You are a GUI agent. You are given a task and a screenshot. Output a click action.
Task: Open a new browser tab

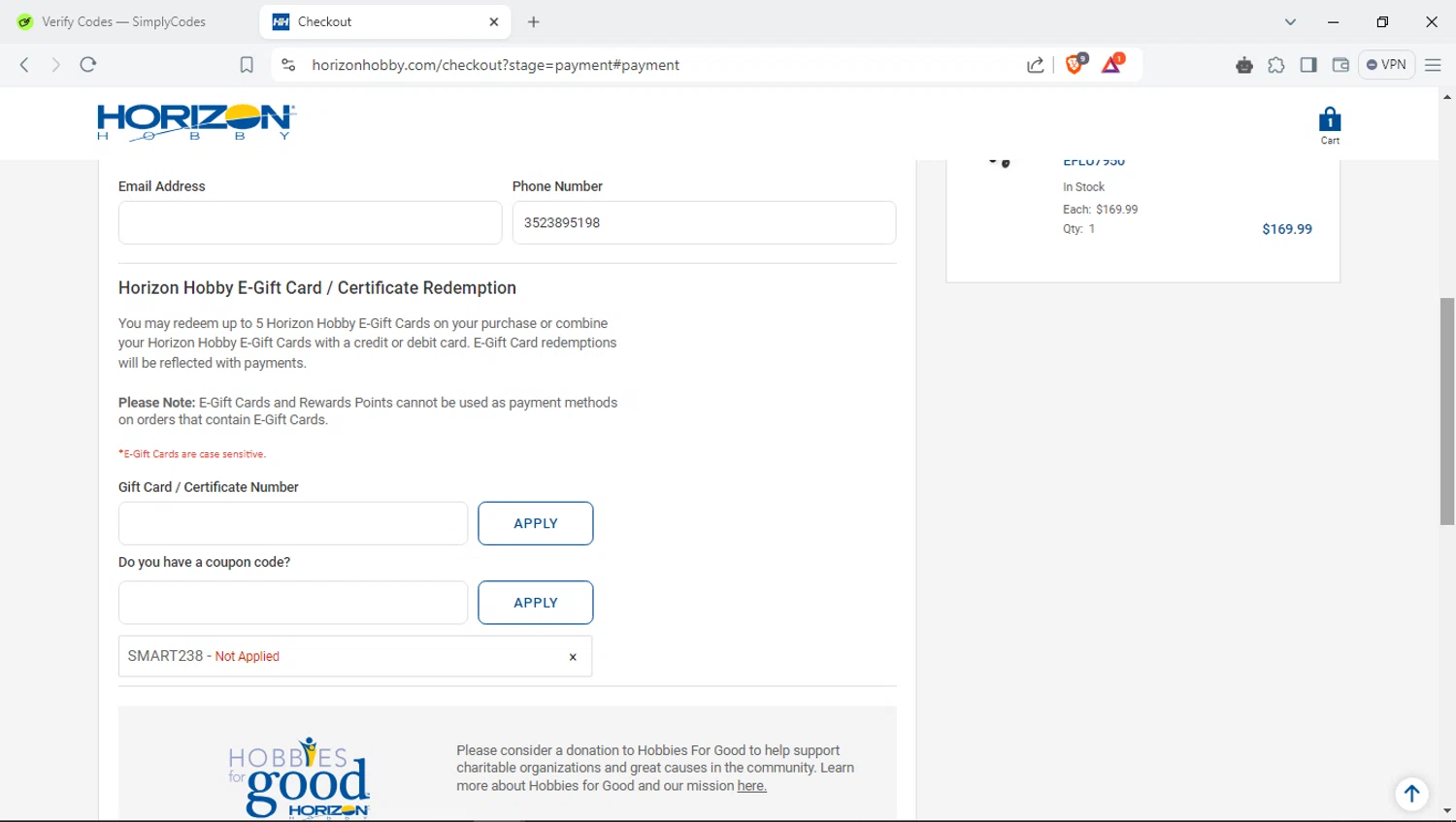(533, 21)
